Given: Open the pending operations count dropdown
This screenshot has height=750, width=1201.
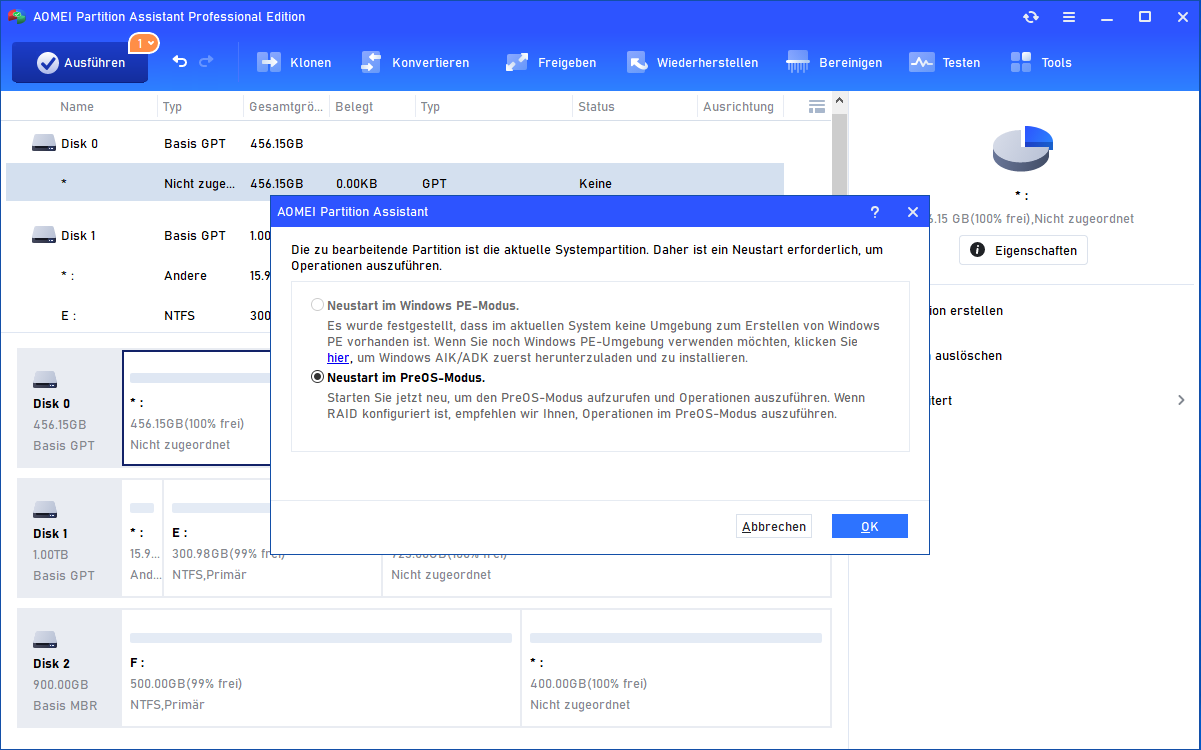Looking at the screenshot, I should (x=144, y=43).
